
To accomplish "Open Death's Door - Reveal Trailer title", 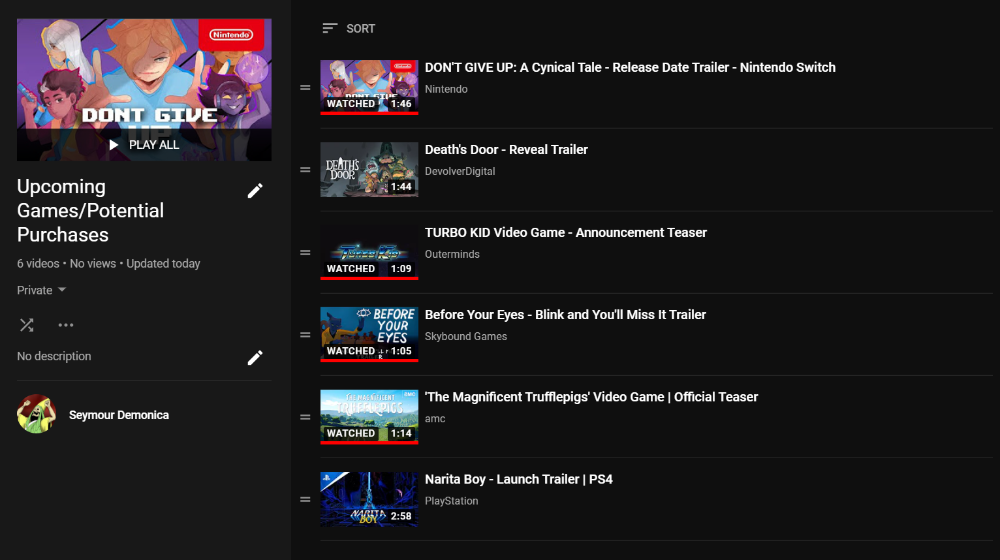I will [x=506, y=150].
